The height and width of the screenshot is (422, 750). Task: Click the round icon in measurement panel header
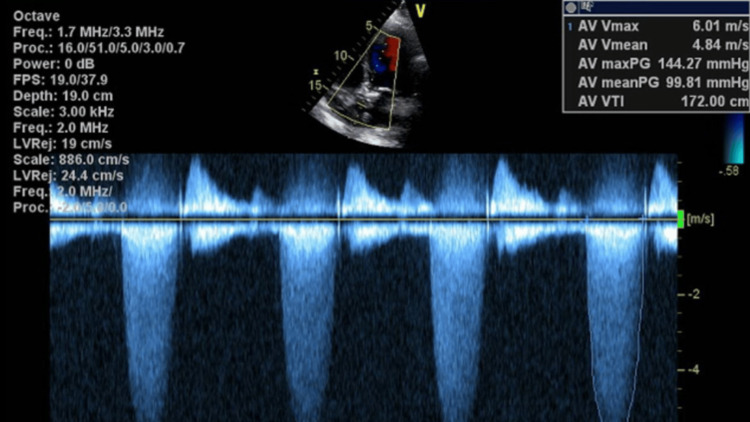point(571,8)
